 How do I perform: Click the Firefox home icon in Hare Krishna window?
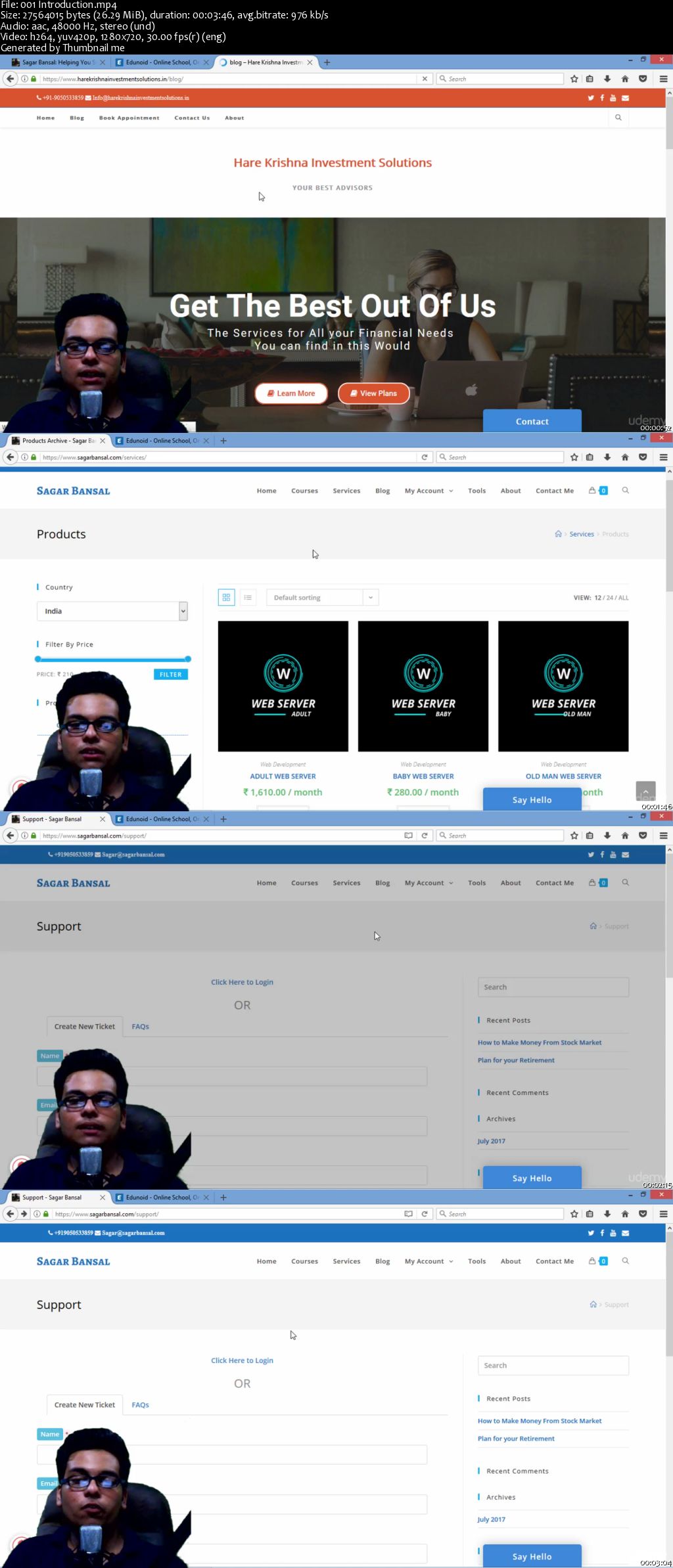point(625,79)
